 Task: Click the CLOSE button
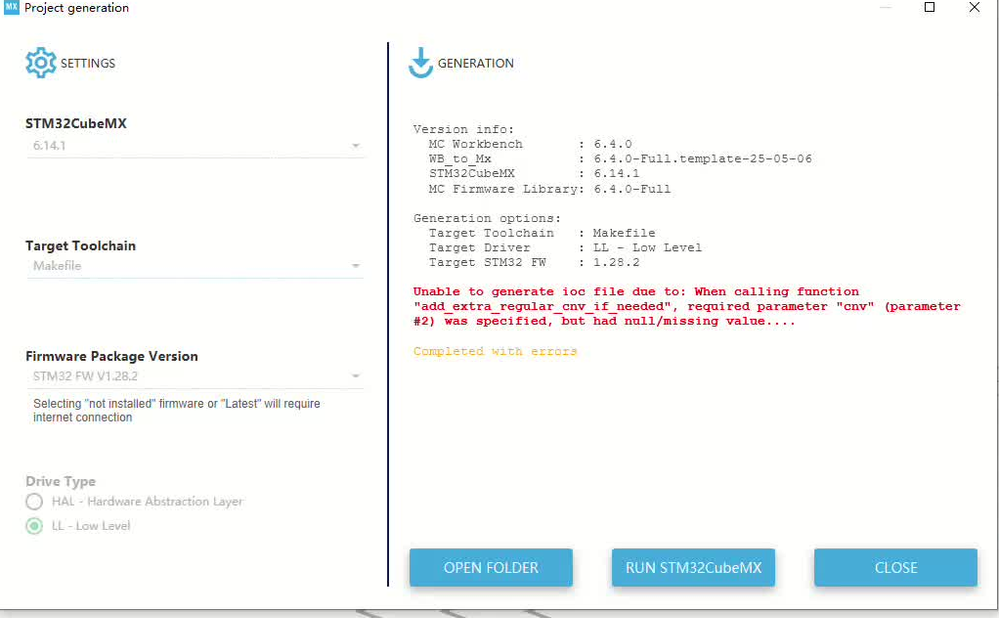pos(896,567)
